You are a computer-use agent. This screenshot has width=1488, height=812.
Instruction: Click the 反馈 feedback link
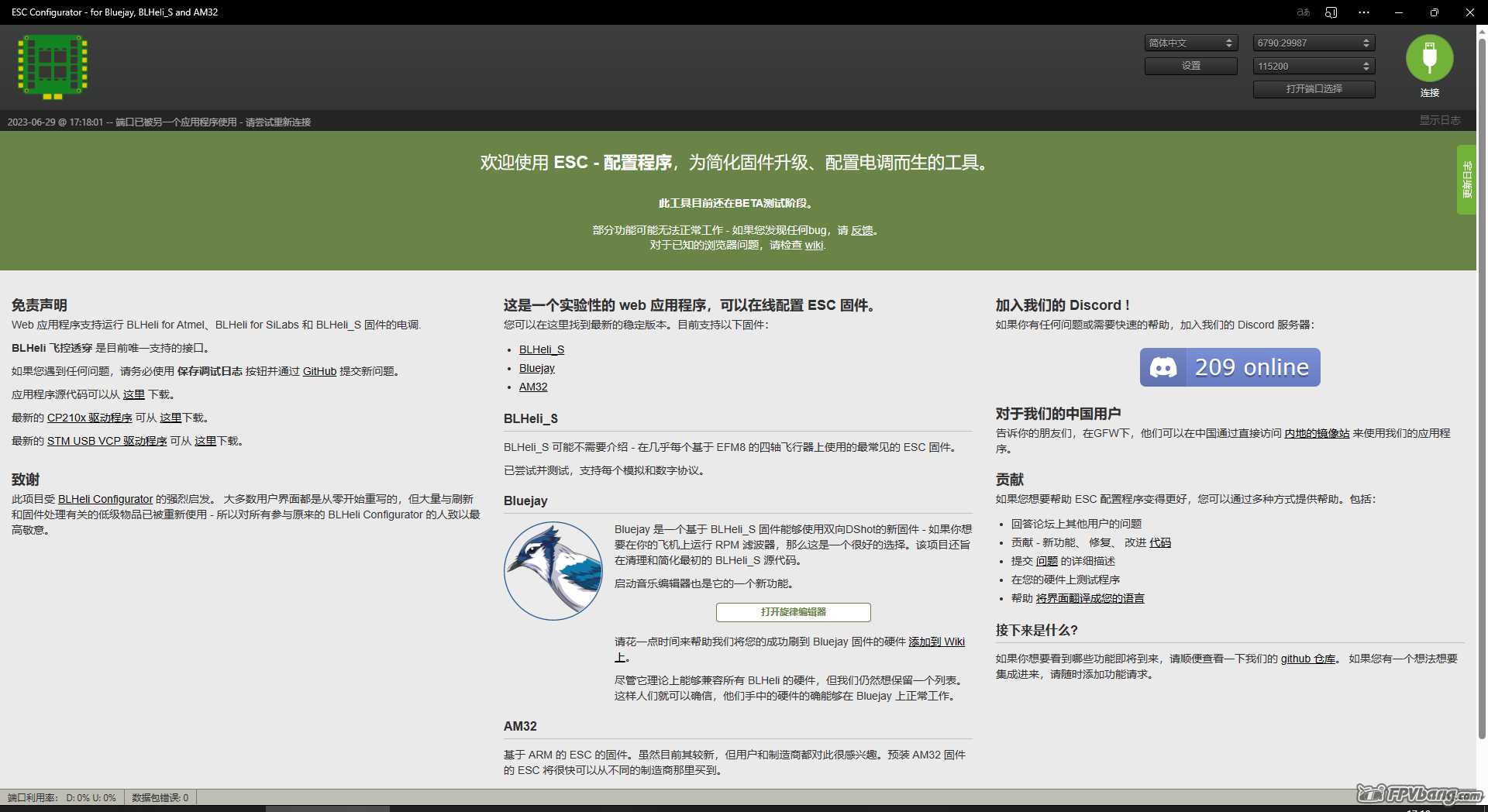click(x=862, y=230)
